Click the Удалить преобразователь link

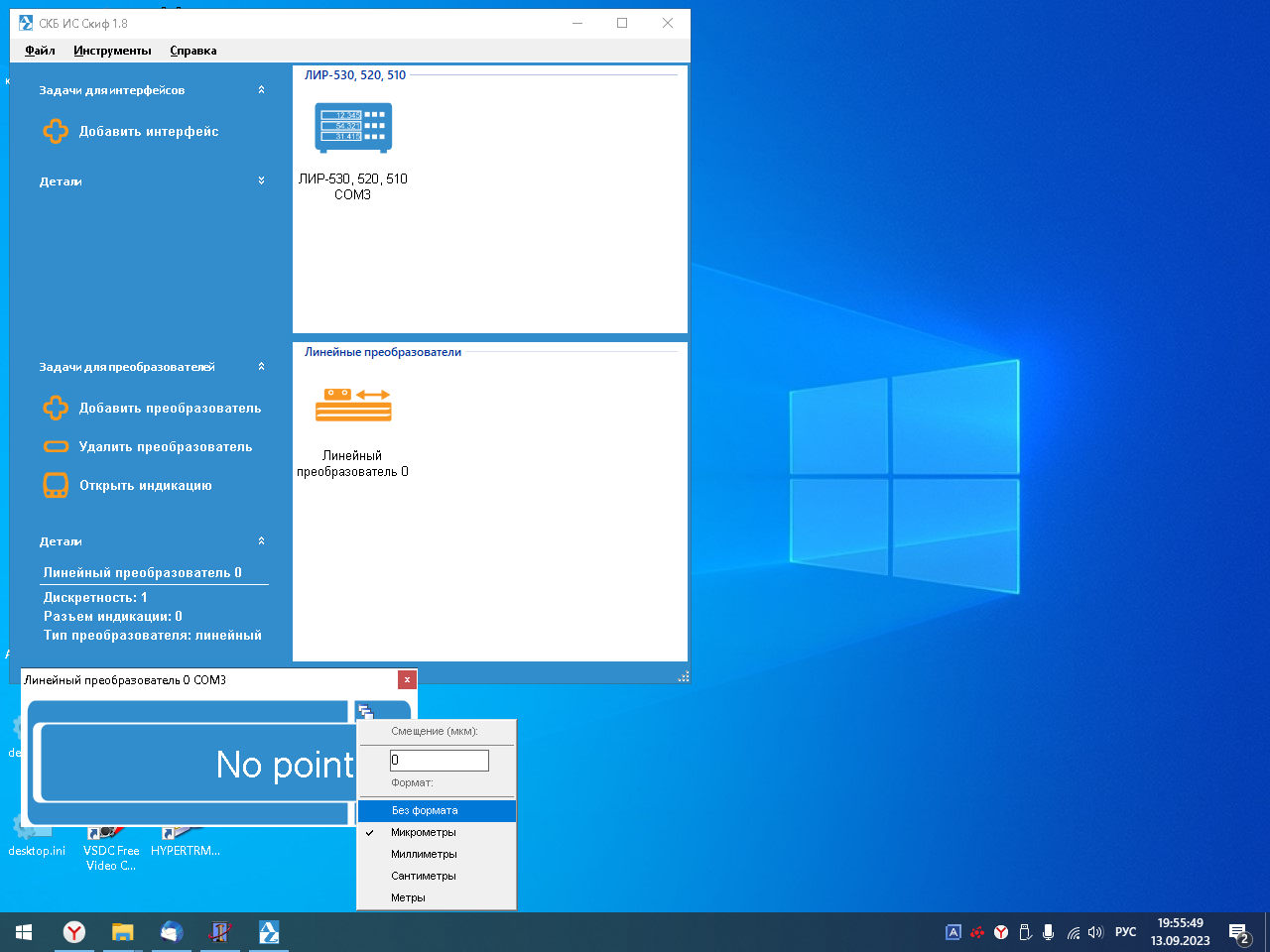166,446
